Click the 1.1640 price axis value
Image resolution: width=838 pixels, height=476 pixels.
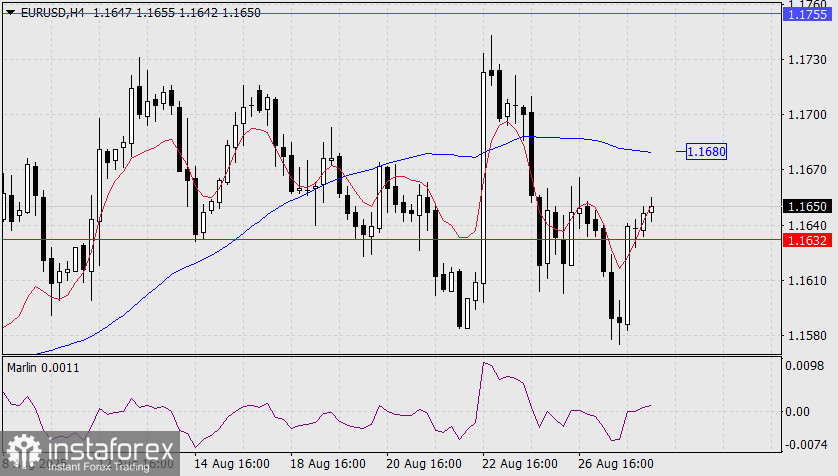(x=807, y=225)
